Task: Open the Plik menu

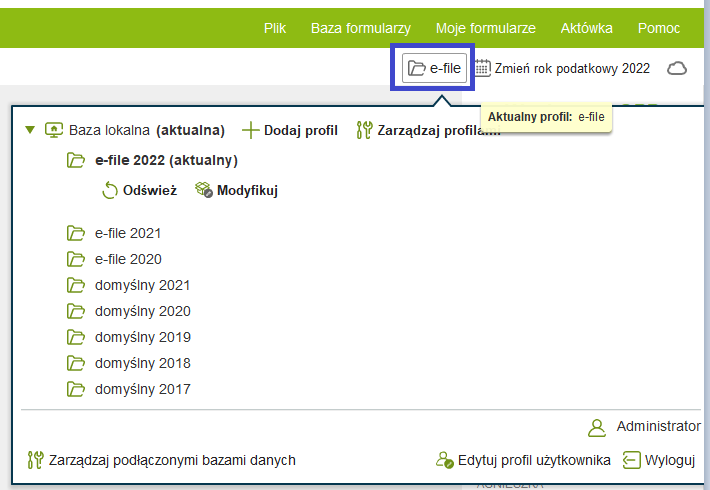Action: click(275, 28)
